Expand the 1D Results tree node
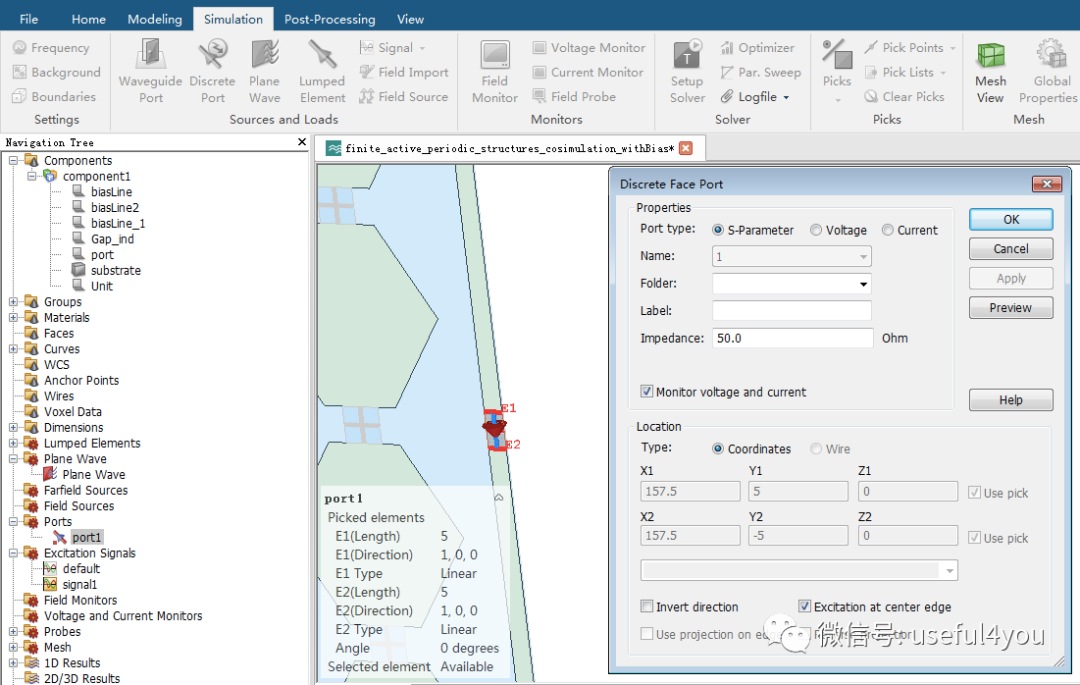 [x=13, y=663]
